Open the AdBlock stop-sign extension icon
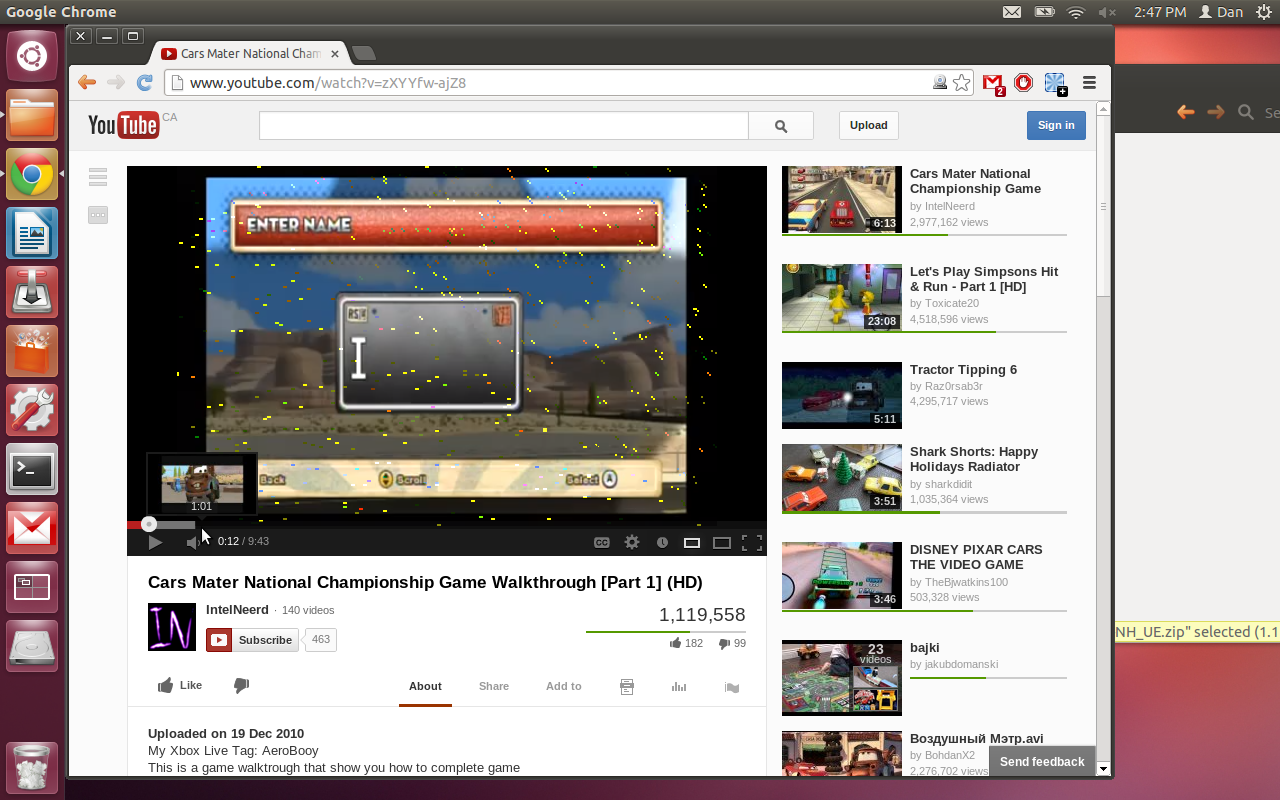Viewport: 1280px width, 800px height. click(x=1023, y=83)
